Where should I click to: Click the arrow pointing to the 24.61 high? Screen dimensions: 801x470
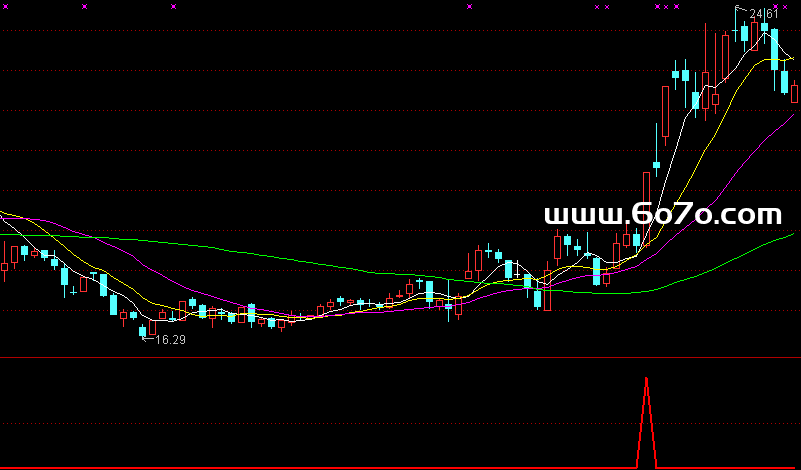741,9
